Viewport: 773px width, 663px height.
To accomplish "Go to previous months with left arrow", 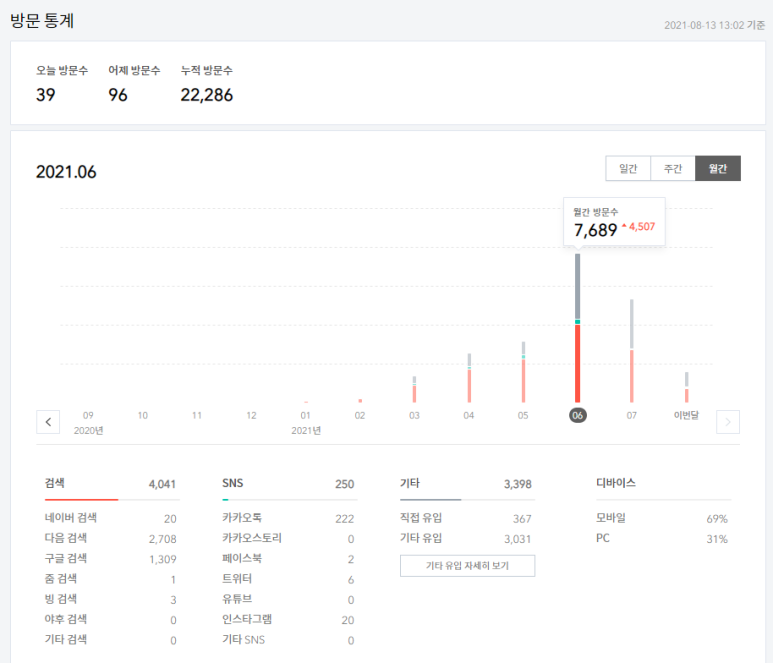I will (x=48, y=422).
